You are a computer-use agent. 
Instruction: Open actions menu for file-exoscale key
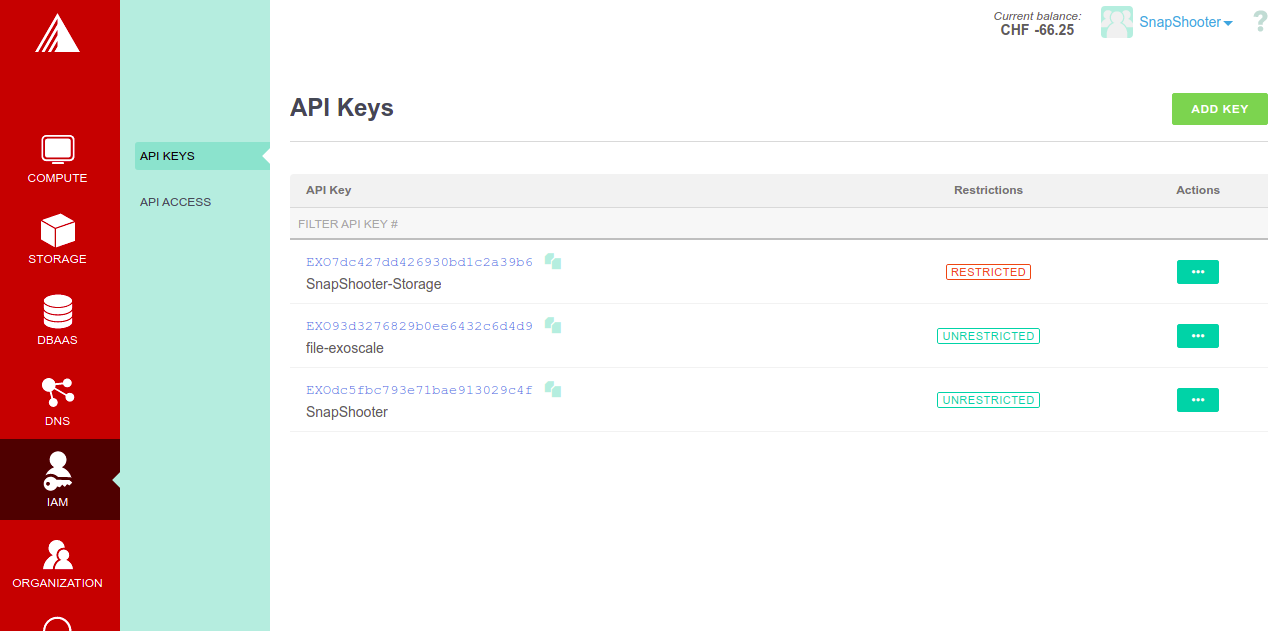(x=1197, y=336)
